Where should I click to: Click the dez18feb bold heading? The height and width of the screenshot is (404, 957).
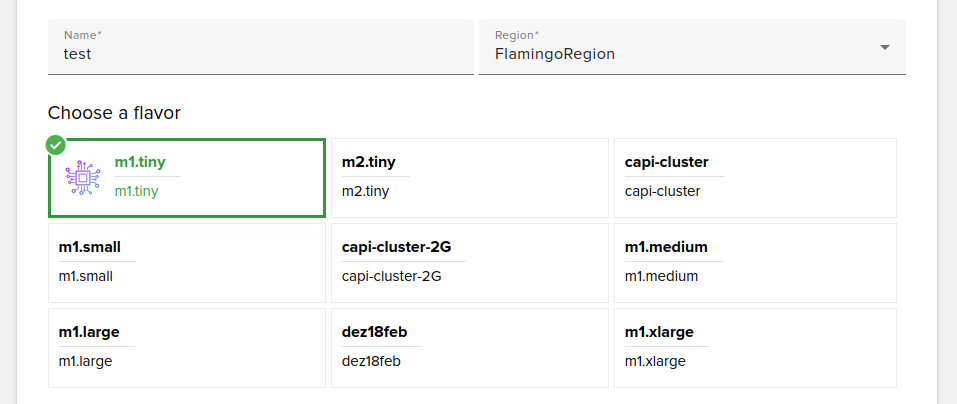tap(374, 332)
